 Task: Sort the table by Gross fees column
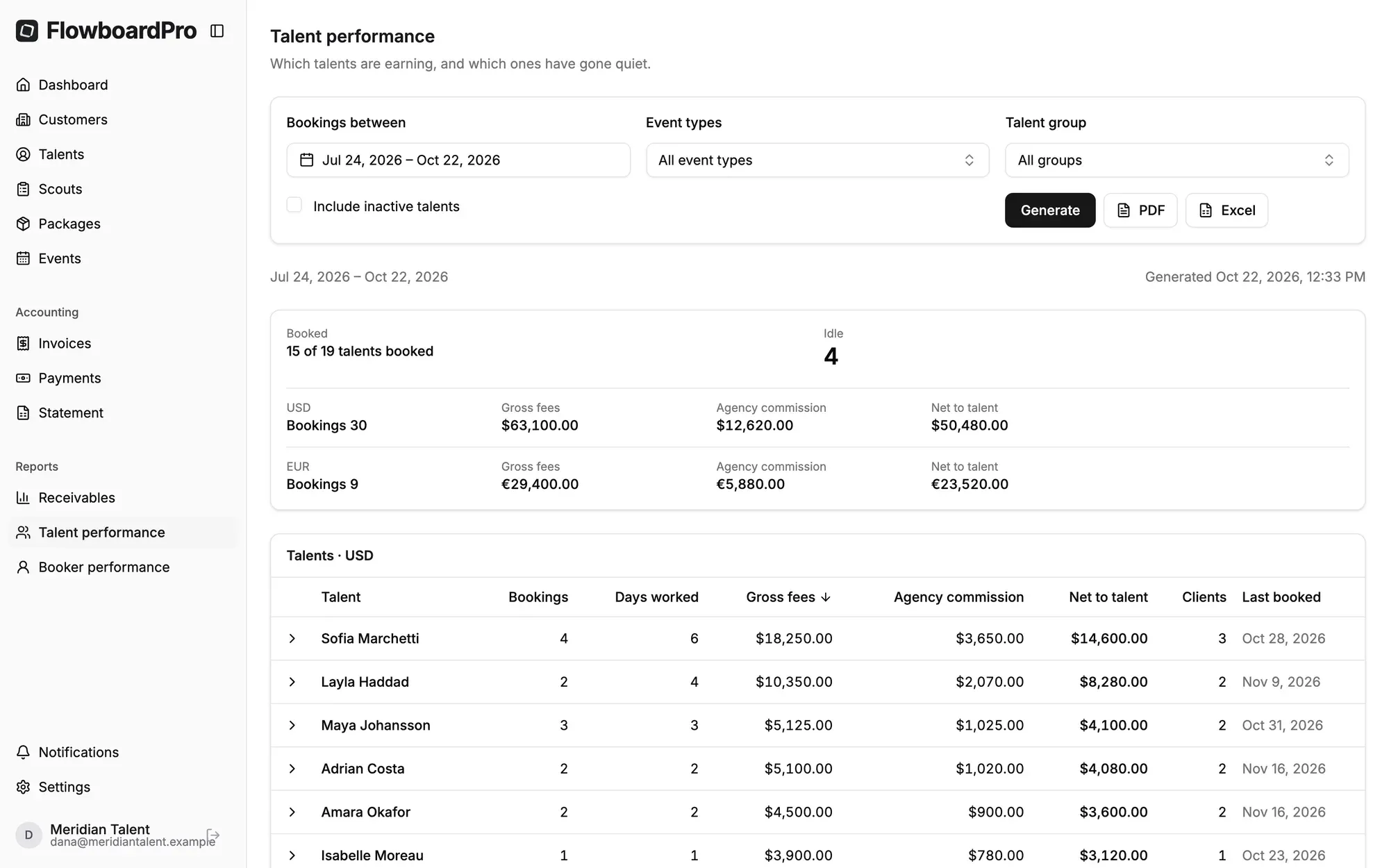coord(788,597)
